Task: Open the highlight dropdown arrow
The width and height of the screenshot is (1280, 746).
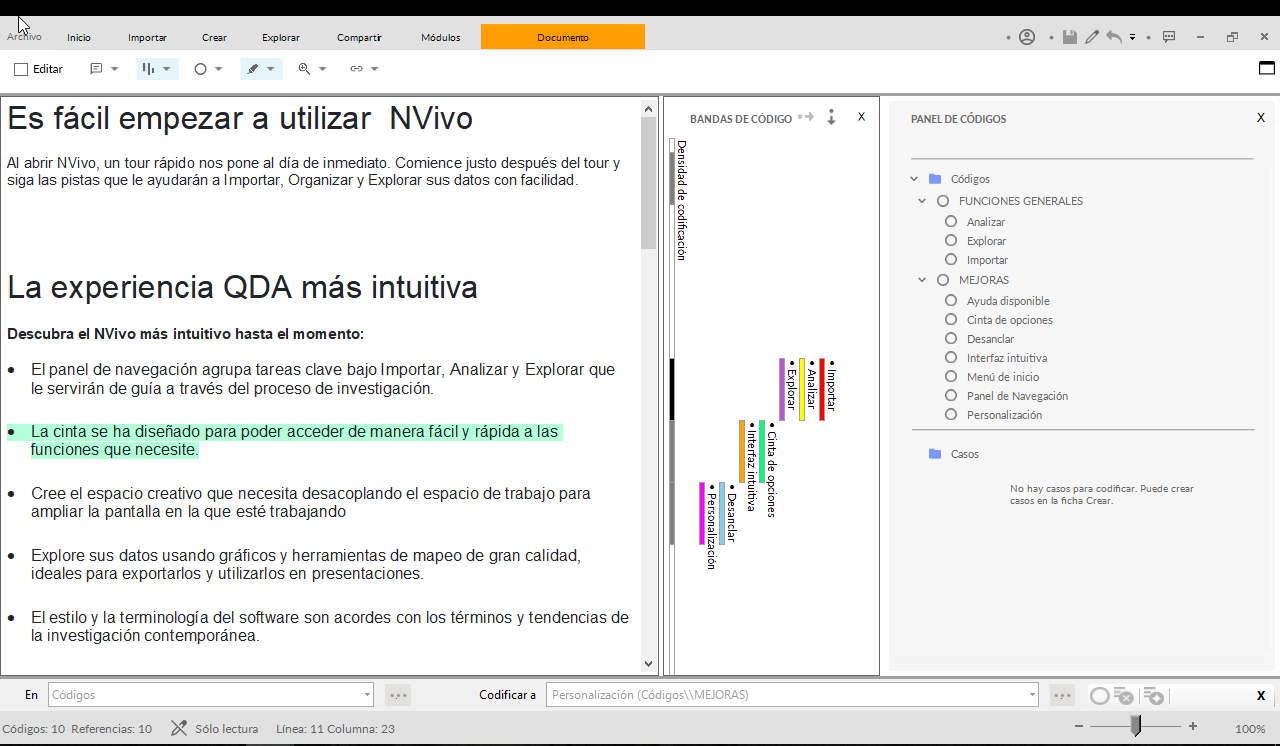Action: (x=271, y=69)
